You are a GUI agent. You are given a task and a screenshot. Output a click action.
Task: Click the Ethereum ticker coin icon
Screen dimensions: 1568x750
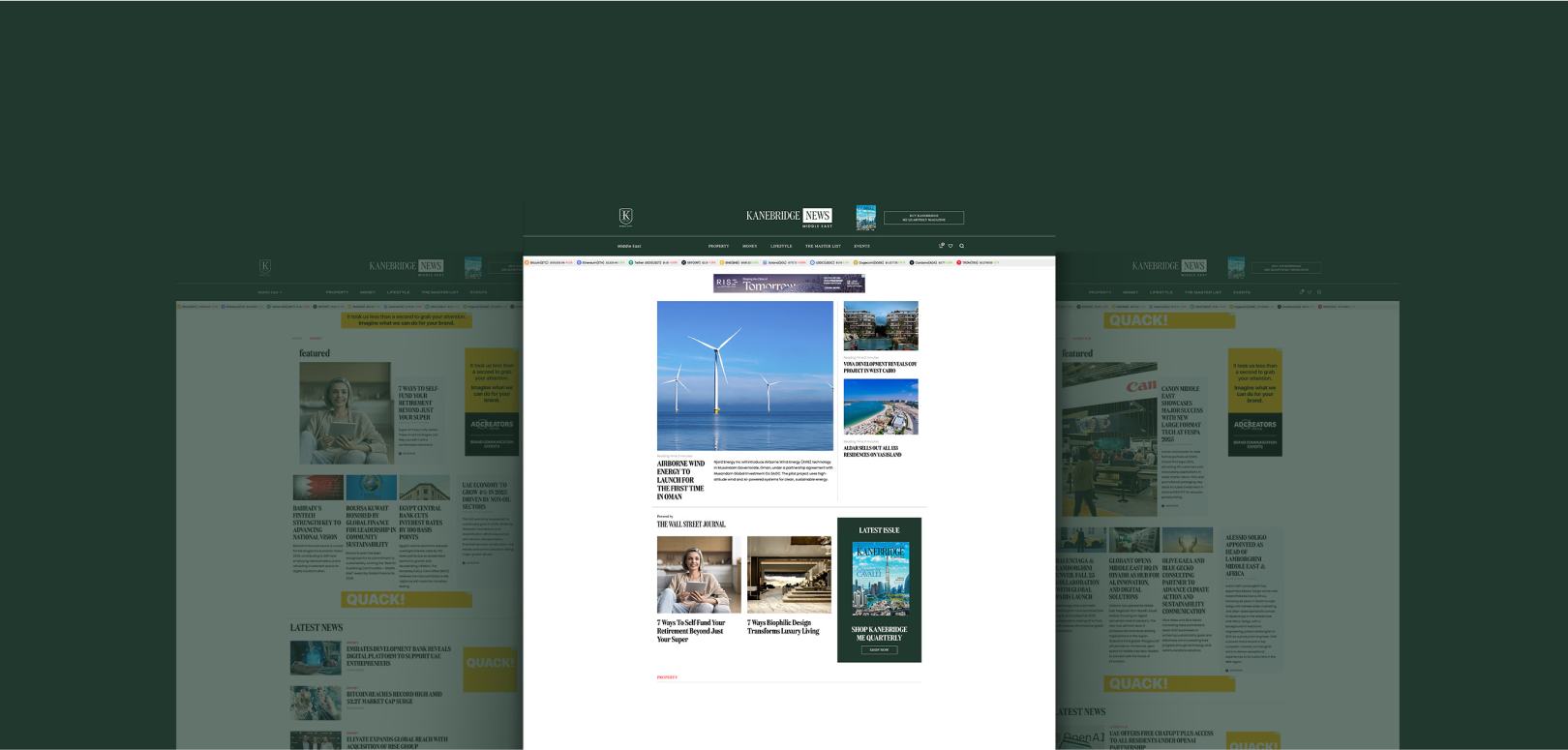click(579, 262)
